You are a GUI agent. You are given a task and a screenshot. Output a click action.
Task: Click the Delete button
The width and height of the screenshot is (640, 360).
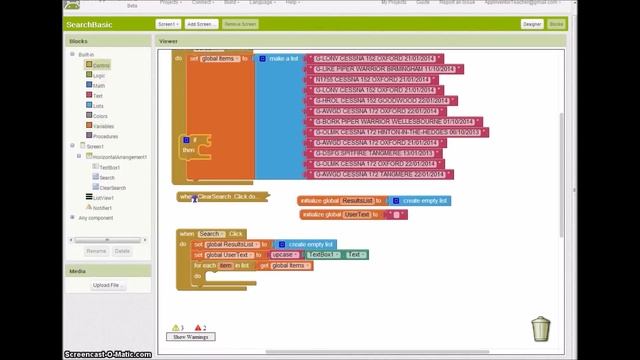pos(122,251)
